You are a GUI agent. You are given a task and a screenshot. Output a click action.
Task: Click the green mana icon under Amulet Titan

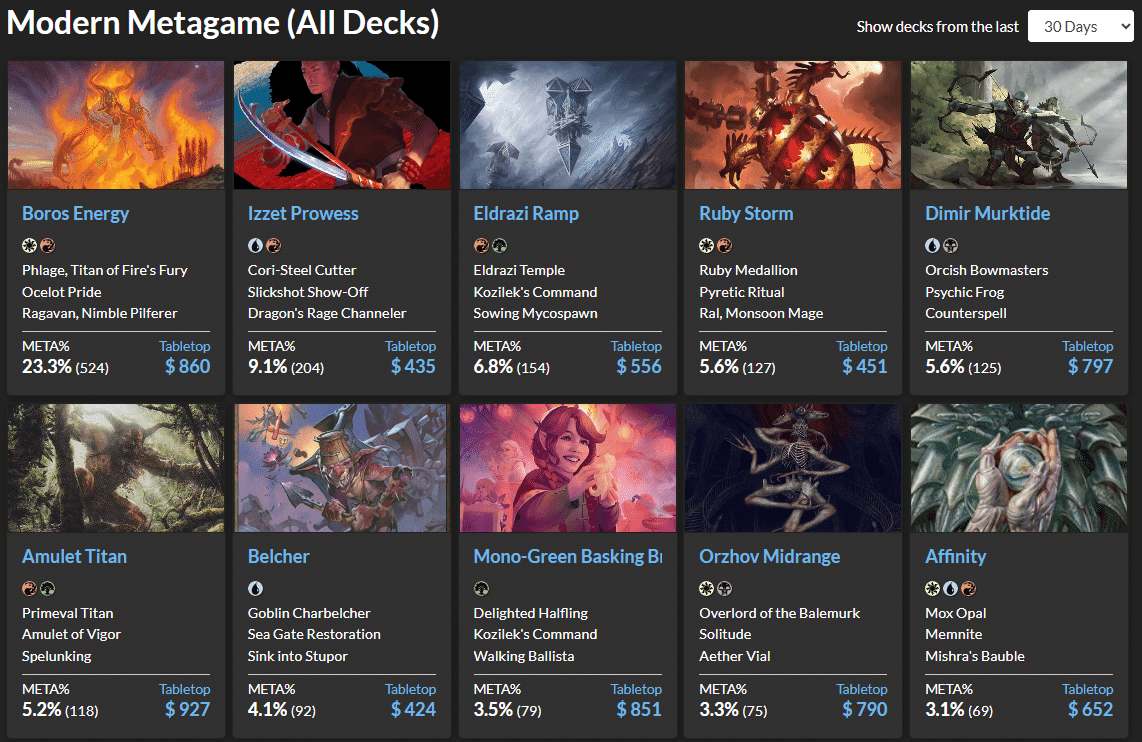coord(47,588)
